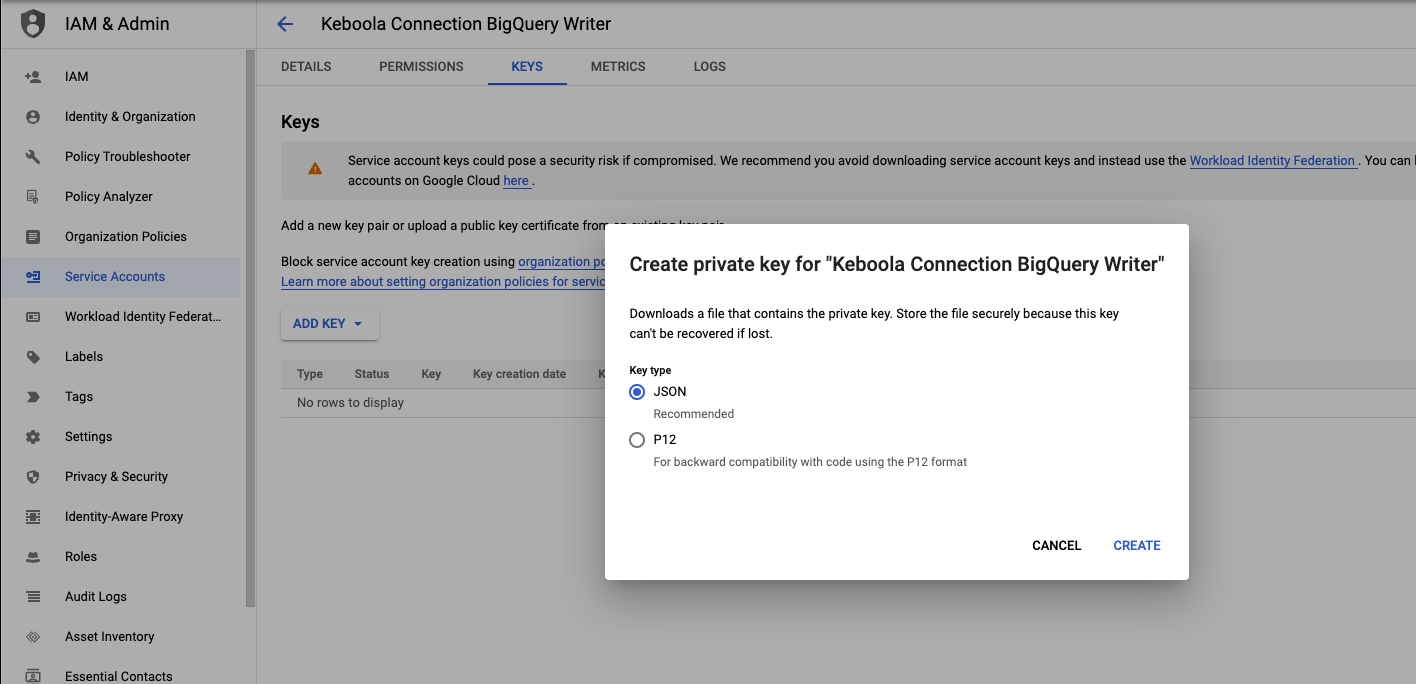Click the Labels tag icon
The height and width of the screenshot is (684, 1416).
(33, 356)
